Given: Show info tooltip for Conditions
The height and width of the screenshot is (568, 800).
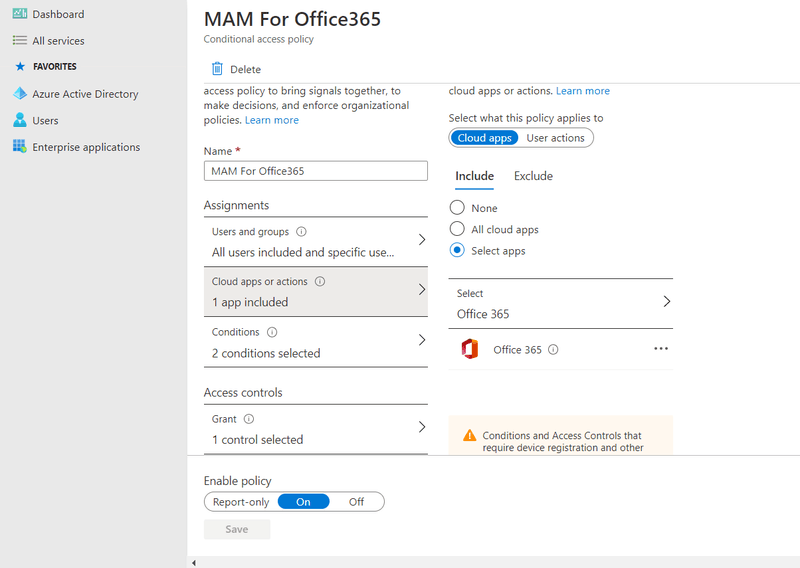Looking at the screenshot, I should click(272, 332).
